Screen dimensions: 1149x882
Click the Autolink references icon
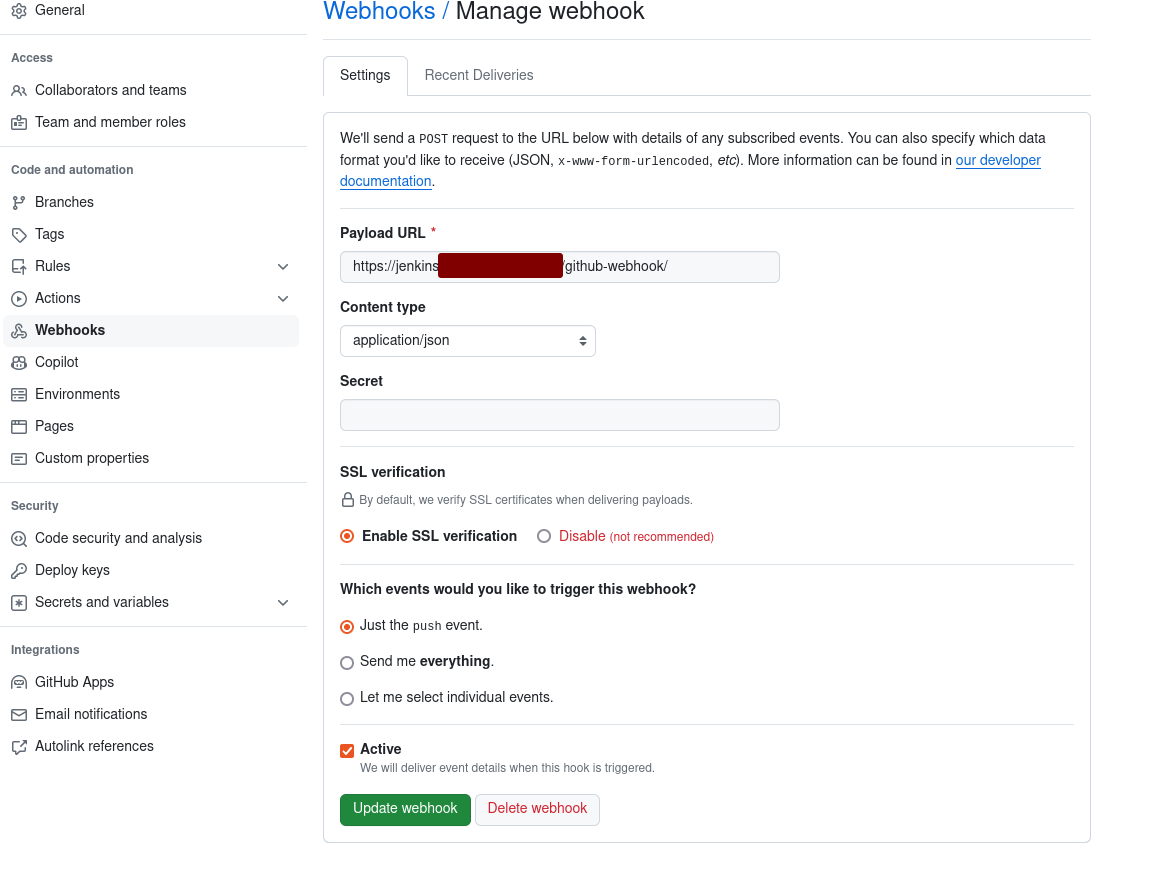[19, 746]
